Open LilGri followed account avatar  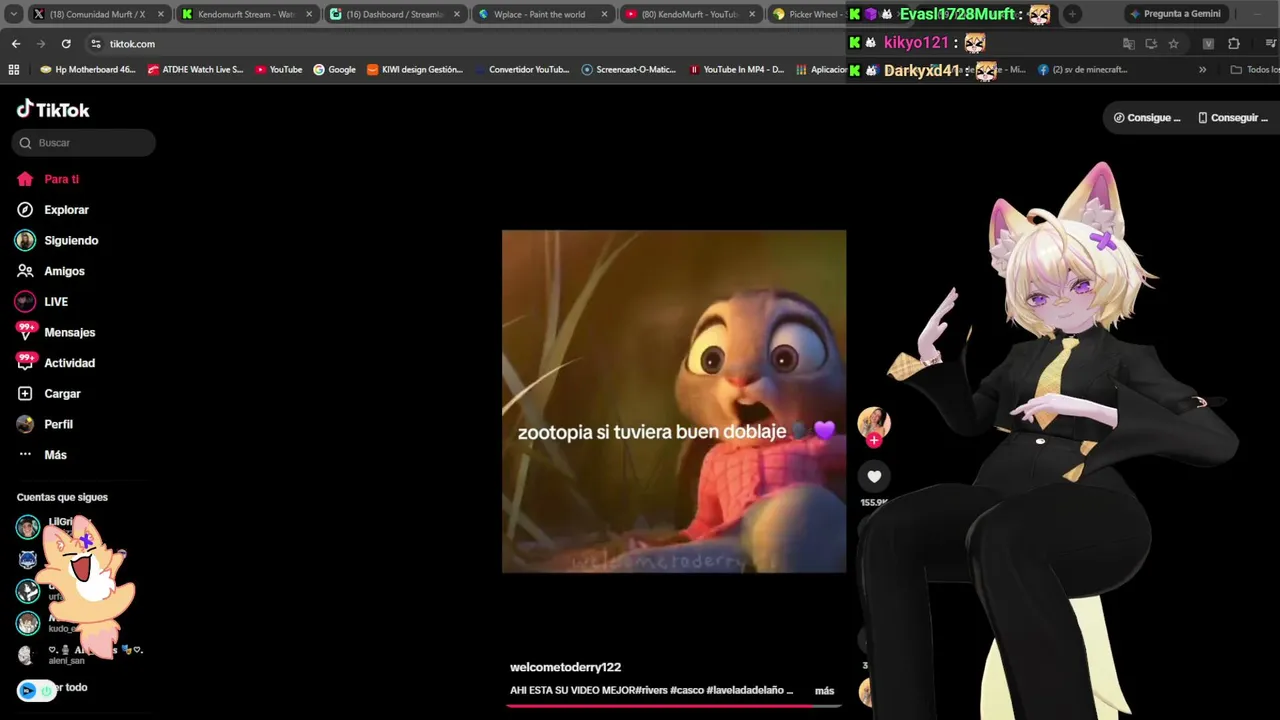27,526
